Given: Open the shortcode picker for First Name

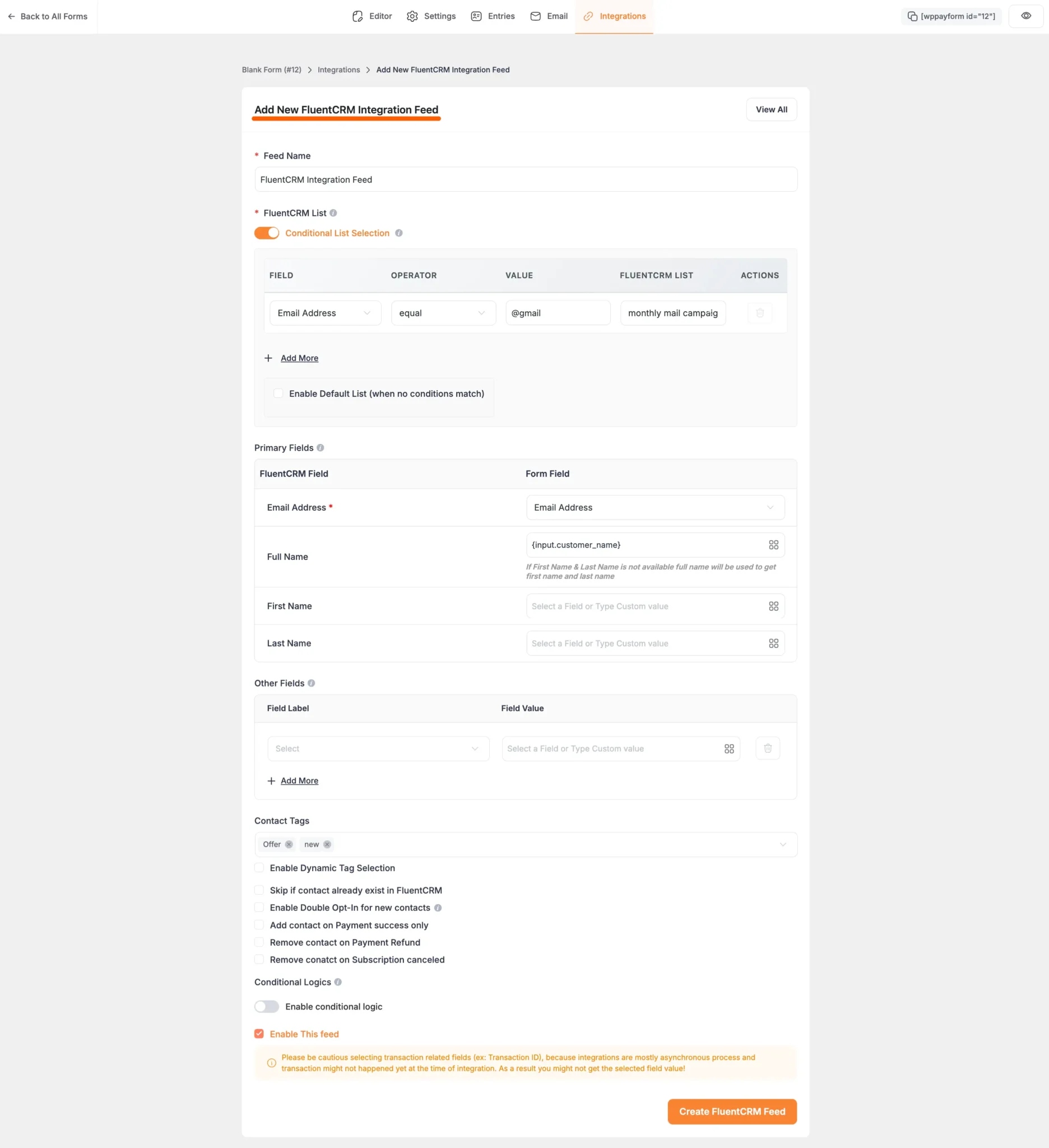Looking at the screenshot, I should [773, 606].
